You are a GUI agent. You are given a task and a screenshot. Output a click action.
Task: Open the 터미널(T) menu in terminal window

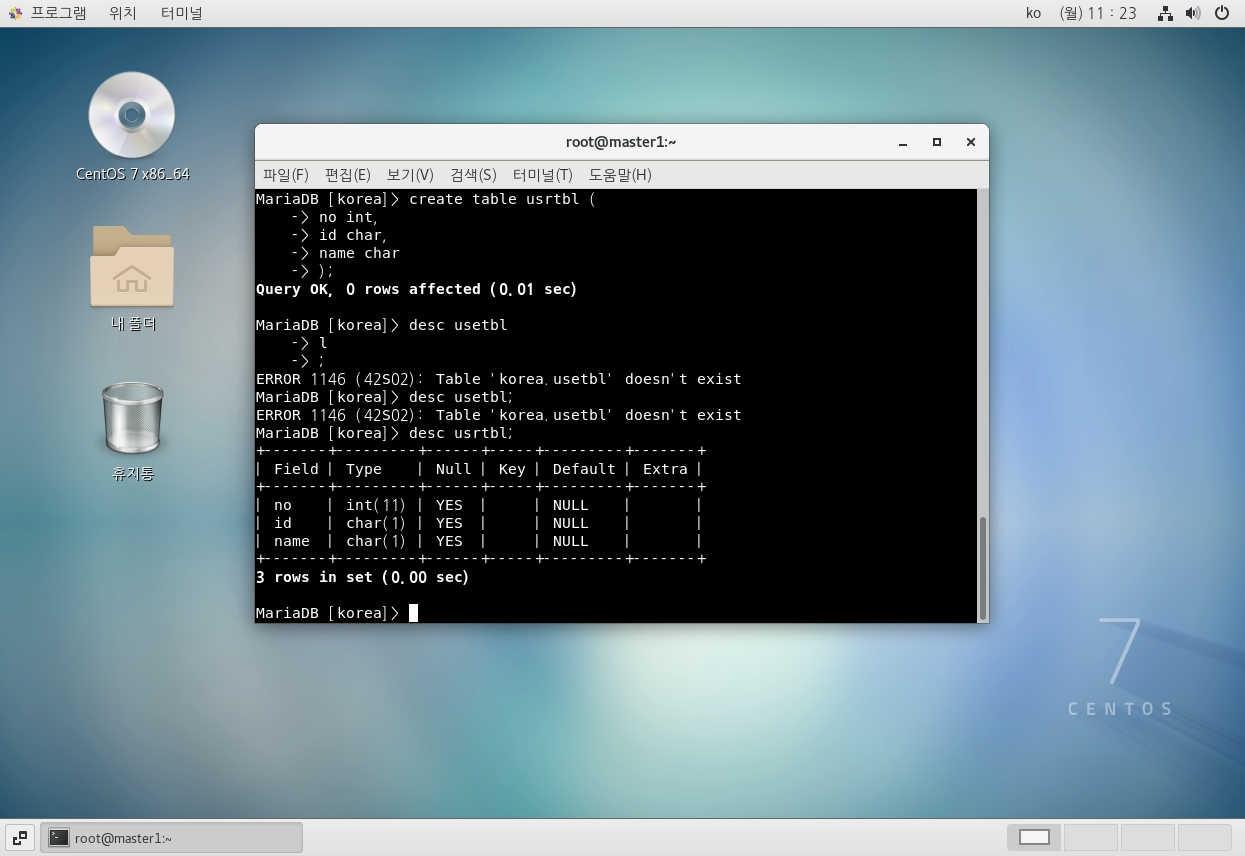click(541, 175)
